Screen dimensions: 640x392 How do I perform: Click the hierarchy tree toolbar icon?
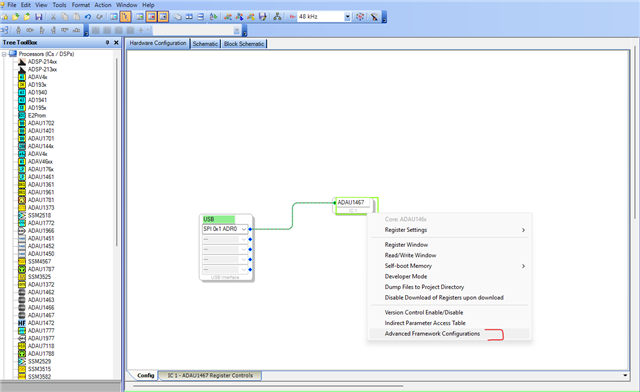(x=277, y=17)
